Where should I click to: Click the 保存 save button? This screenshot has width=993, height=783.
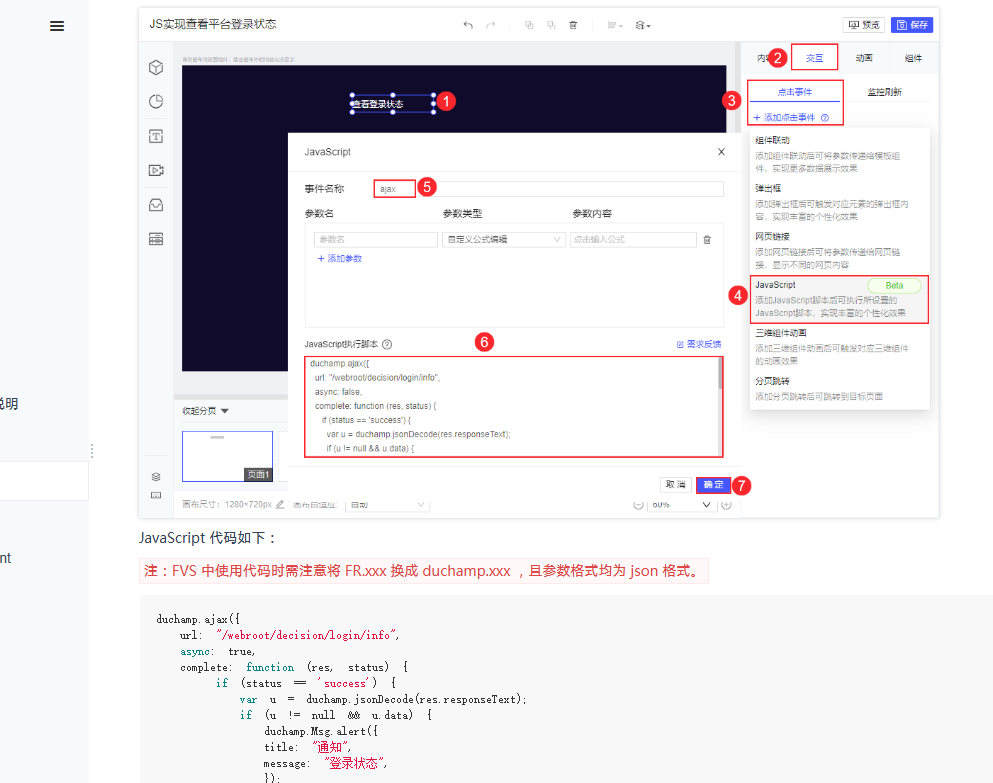pos(912,25)
